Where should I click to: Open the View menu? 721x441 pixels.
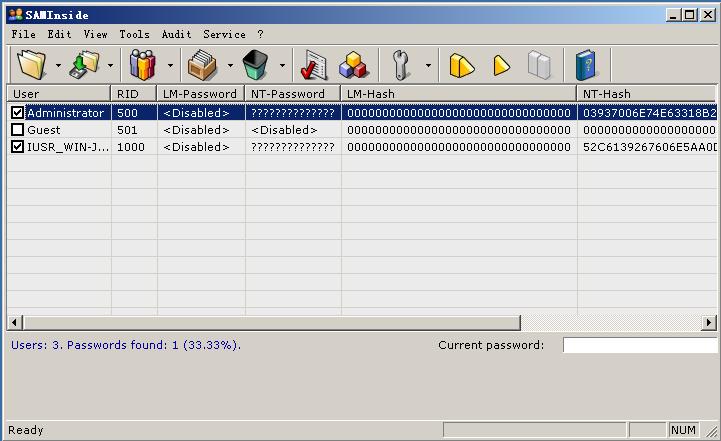(96, 34)
